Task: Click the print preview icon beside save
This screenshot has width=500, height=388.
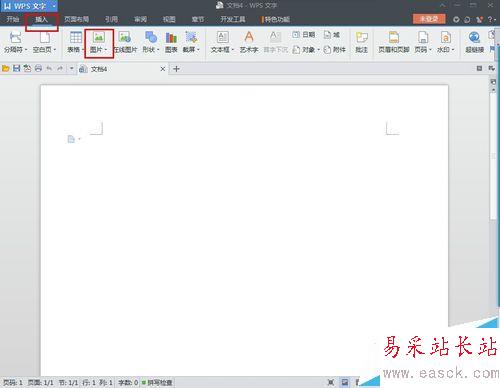Action: click(27, 69)
